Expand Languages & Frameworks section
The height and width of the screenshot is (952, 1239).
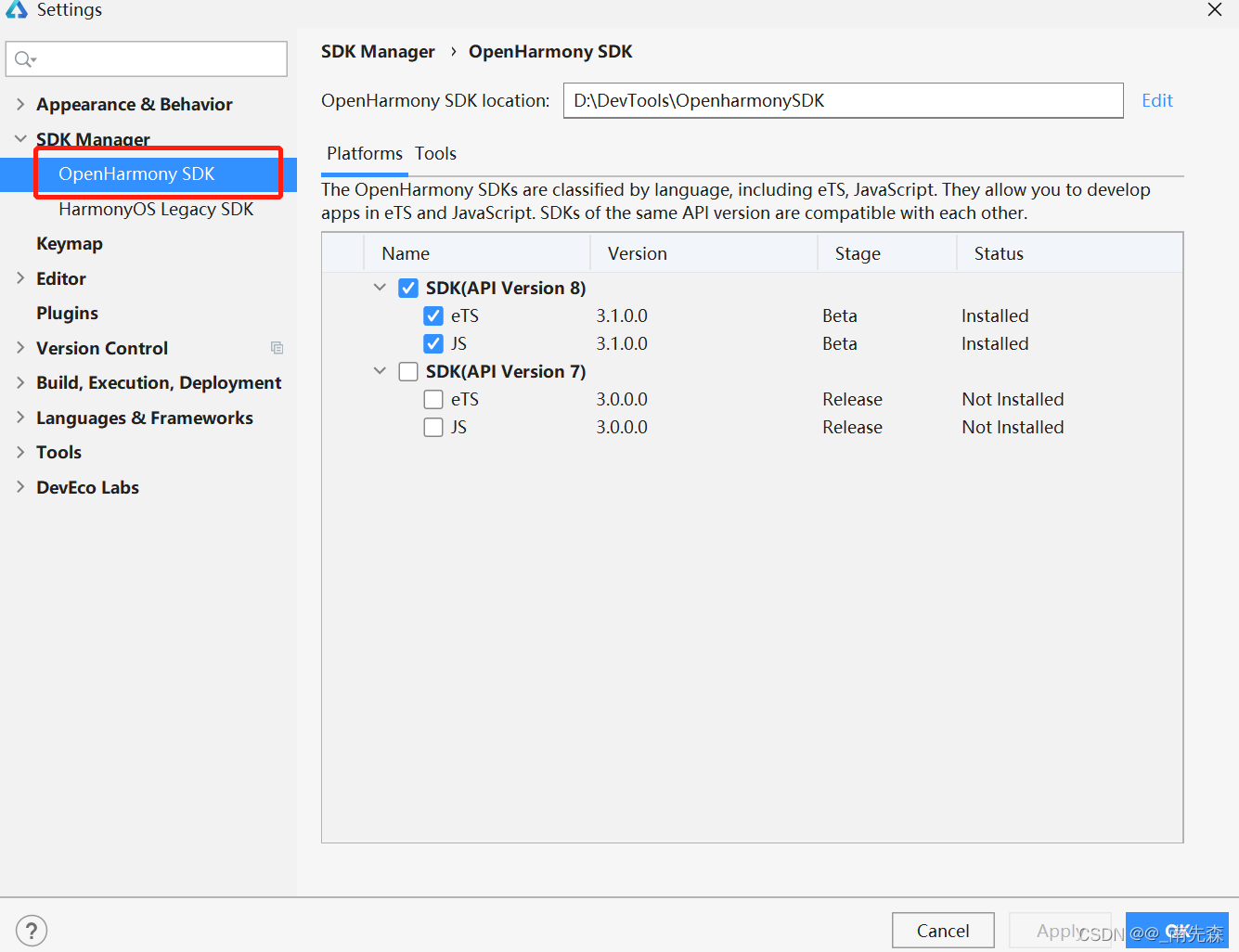coord(20,418)
